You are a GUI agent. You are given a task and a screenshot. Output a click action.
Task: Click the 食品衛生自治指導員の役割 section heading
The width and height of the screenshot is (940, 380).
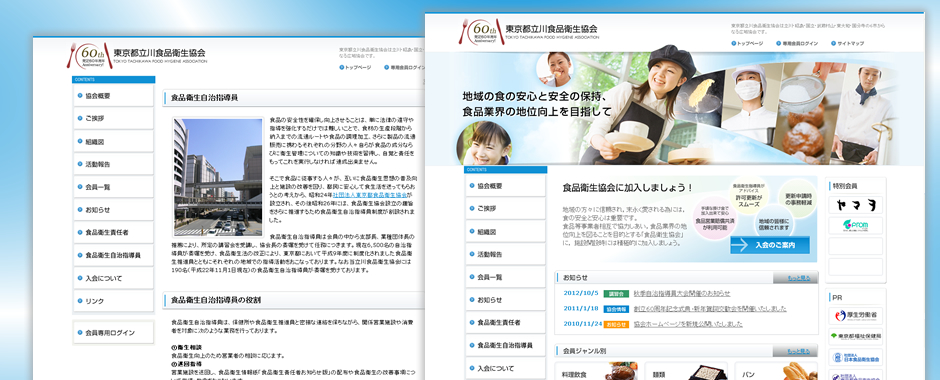(216, 300)
